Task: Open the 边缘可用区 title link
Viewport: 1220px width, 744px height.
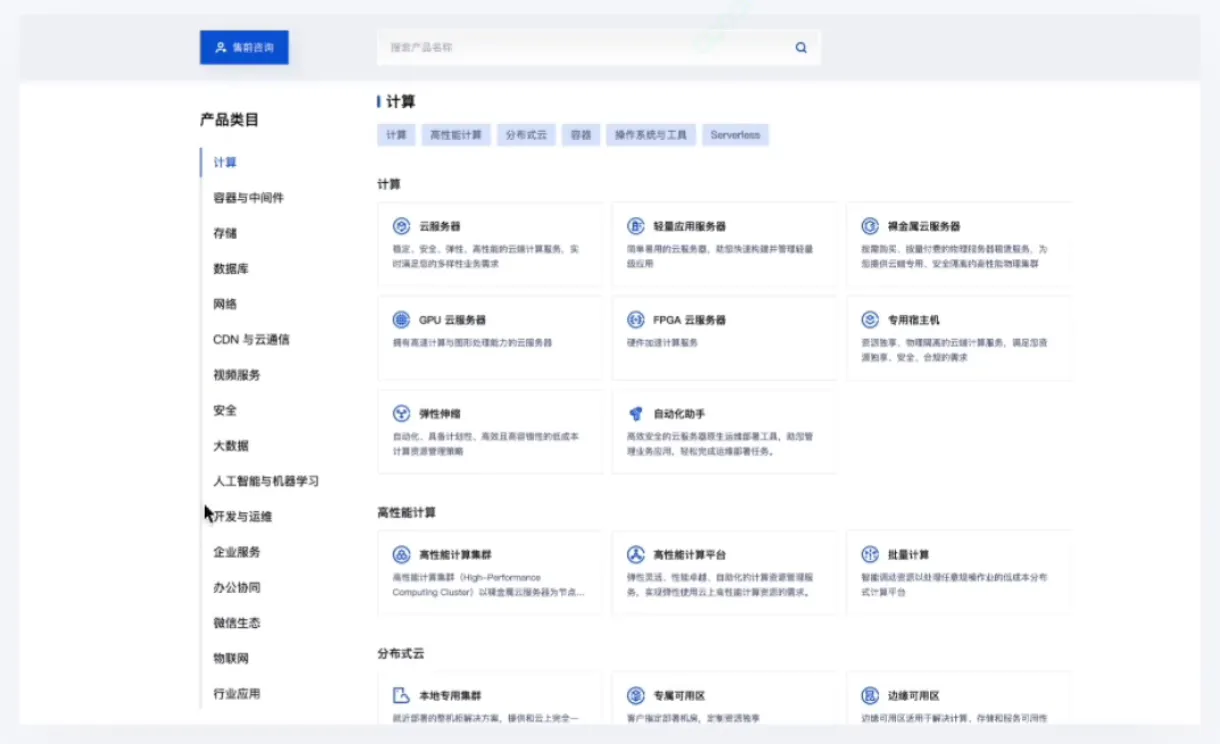Action: (x=914, y=696)
